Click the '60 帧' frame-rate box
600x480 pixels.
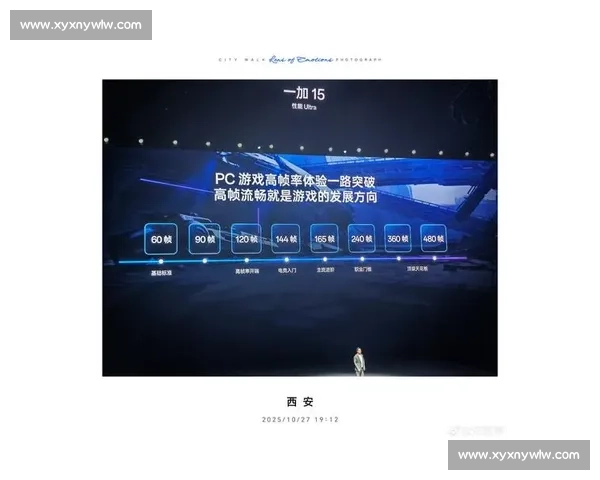(161, 239)
